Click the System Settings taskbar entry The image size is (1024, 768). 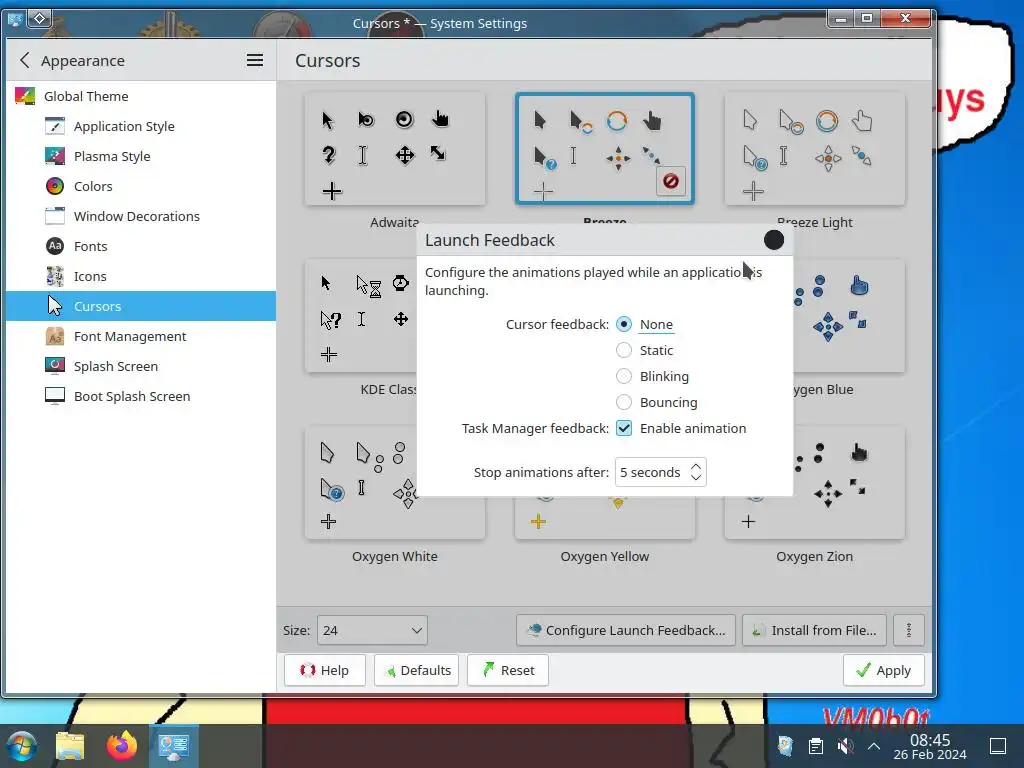(174, 746)
